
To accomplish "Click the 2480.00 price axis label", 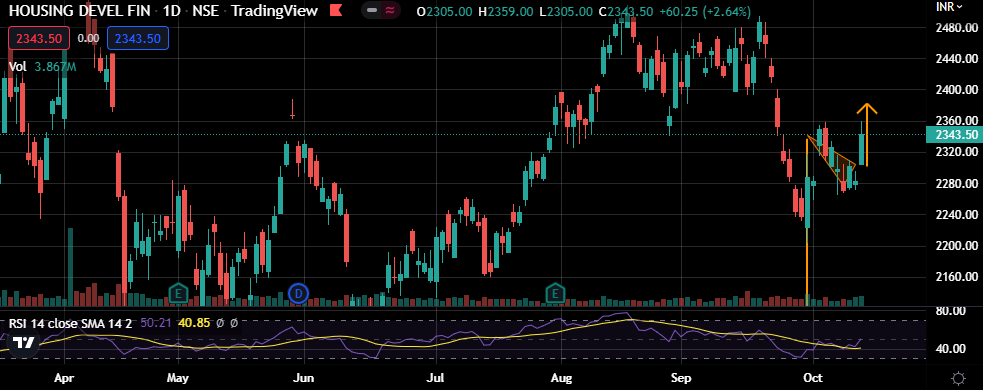I will [x=956, y=28].
